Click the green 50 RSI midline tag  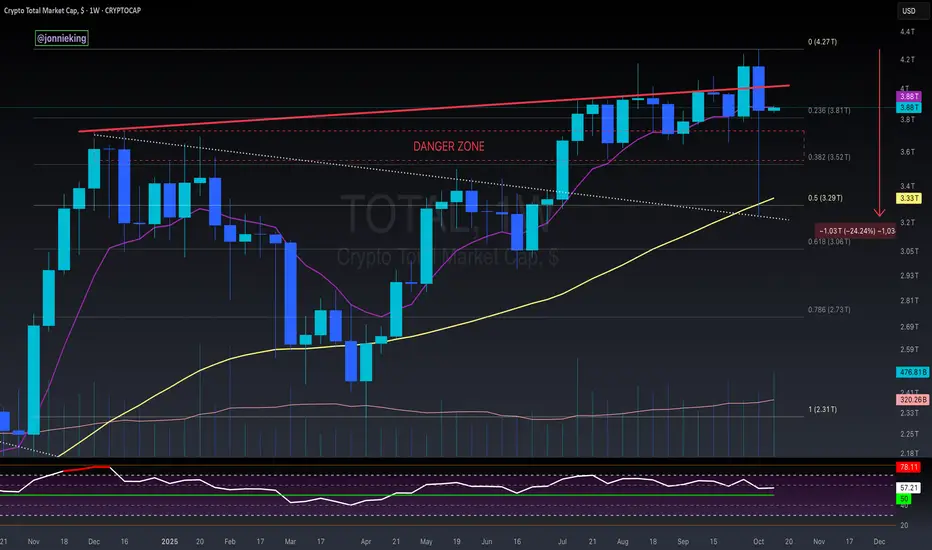coord(903,499)
